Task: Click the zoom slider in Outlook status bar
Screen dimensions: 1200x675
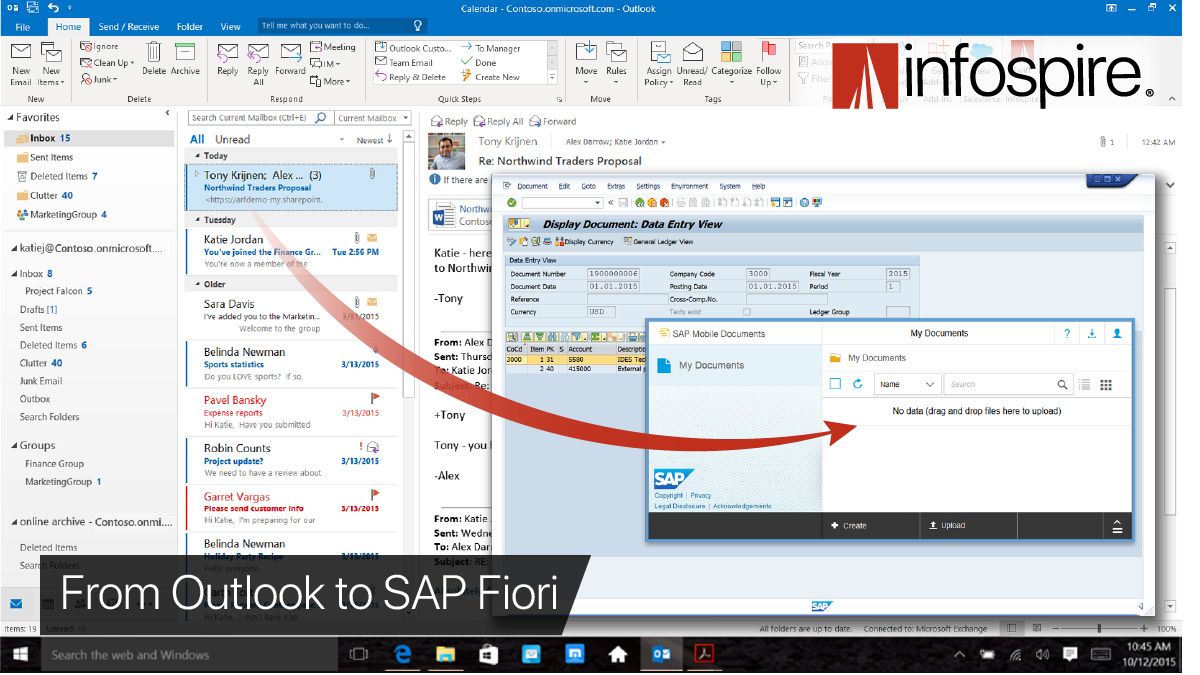Action: 1098,629
